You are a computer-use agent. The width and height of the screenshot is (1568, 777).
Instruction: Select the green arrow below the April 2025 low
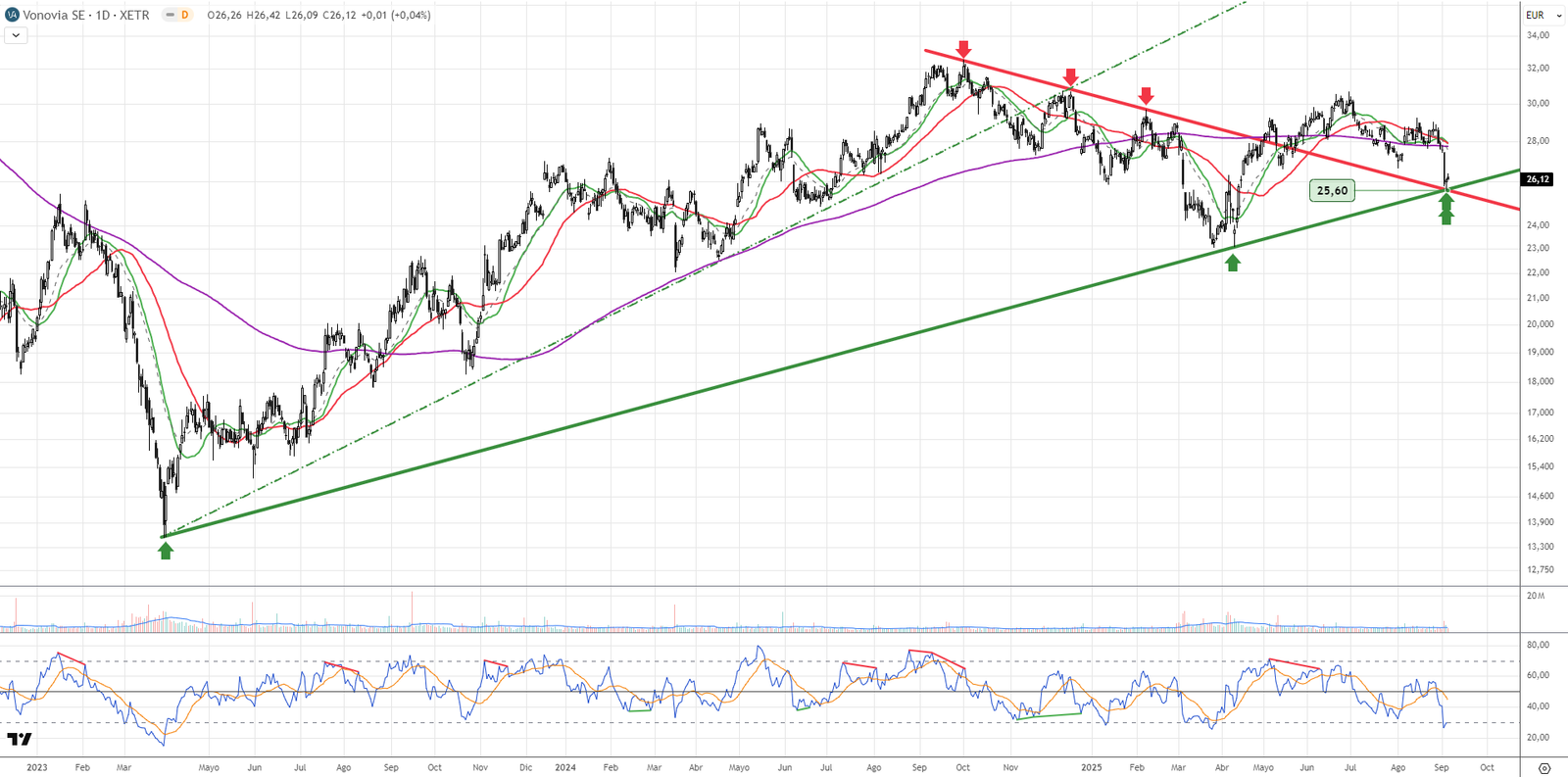(x=1233, y=263)
